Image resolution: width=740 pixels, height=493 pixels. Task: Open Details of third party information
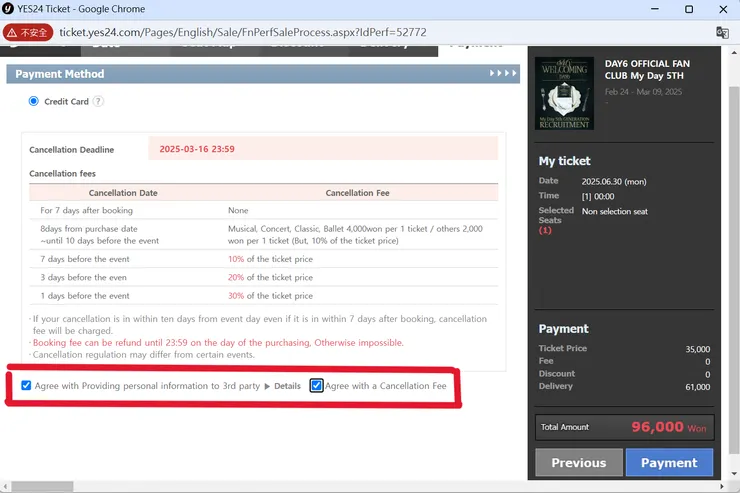pyautogui.click(x=287, y=386)
